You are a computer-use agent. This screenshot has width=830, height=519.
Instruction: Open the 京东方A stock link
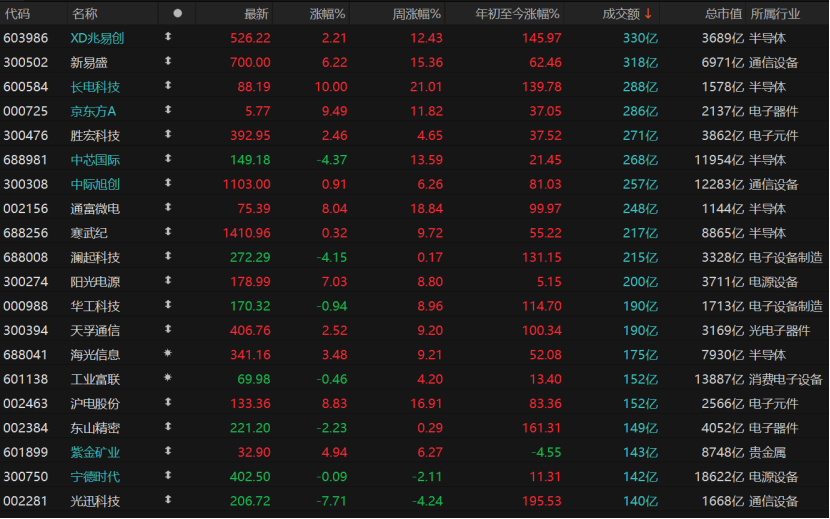click(x=93, y=111)
